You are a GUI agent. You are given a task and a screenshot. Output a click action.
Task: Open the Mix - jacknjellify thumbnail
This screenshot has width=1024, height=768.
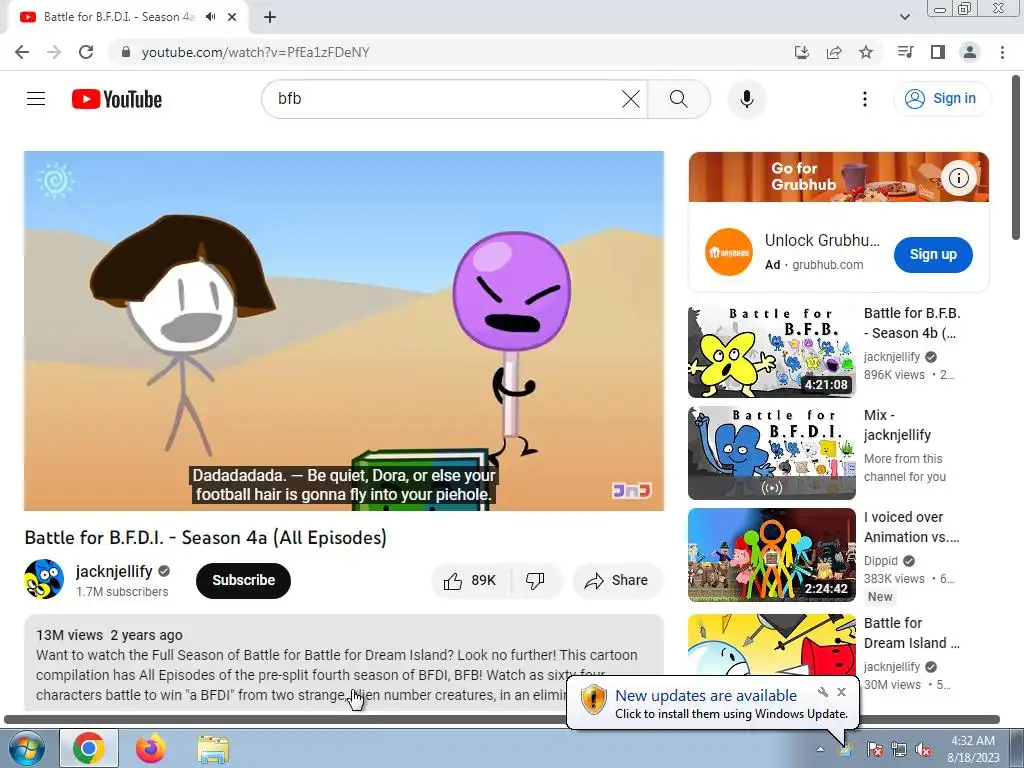point(771,453)
